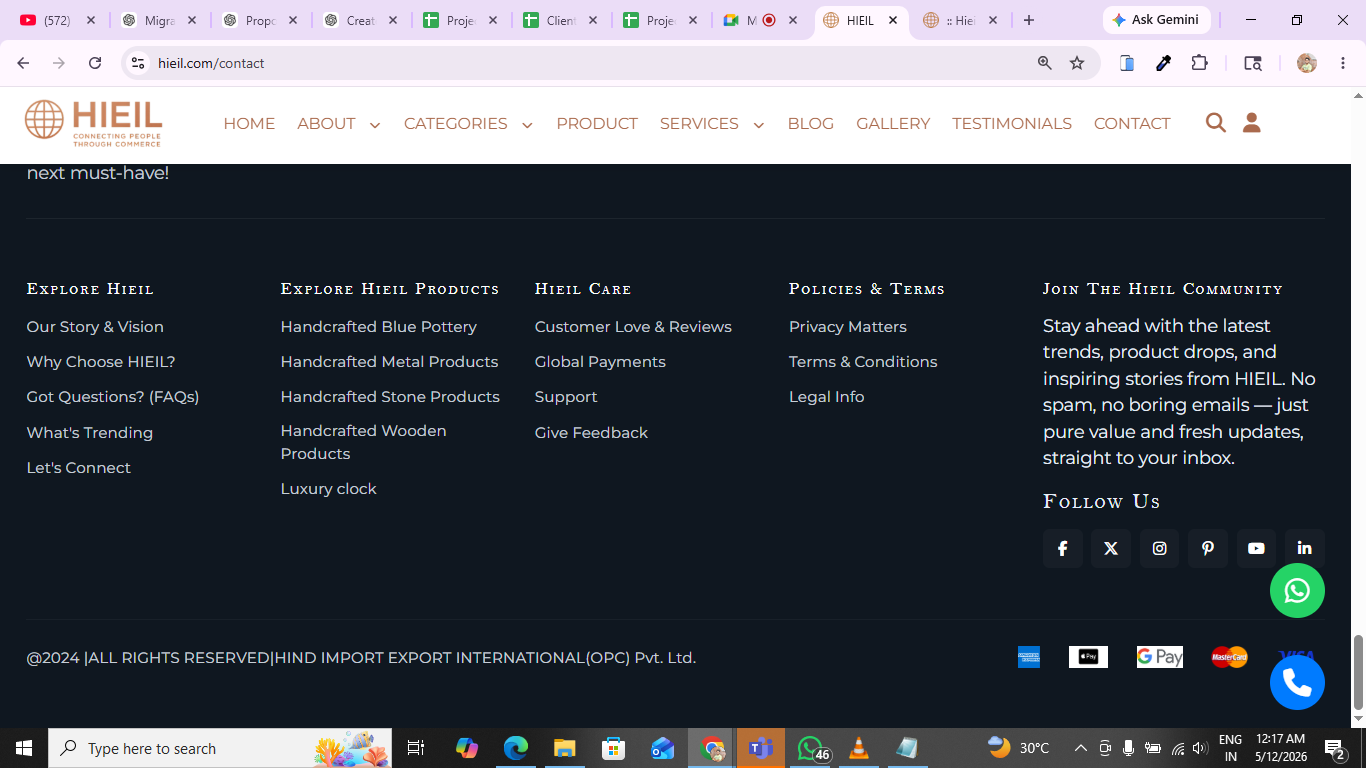Click the American Express payment icon
This screenshot has height=768, width=1366.
(1029, 657)
